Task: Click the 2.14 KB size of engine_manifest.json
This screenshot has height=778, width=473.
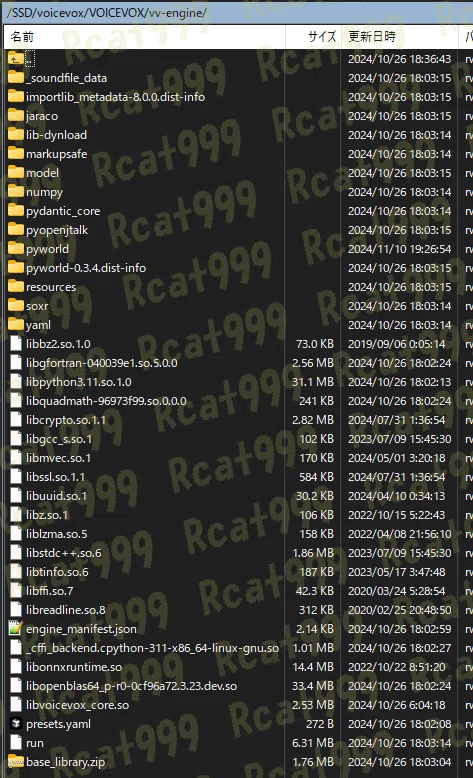Action: point(315,629)
